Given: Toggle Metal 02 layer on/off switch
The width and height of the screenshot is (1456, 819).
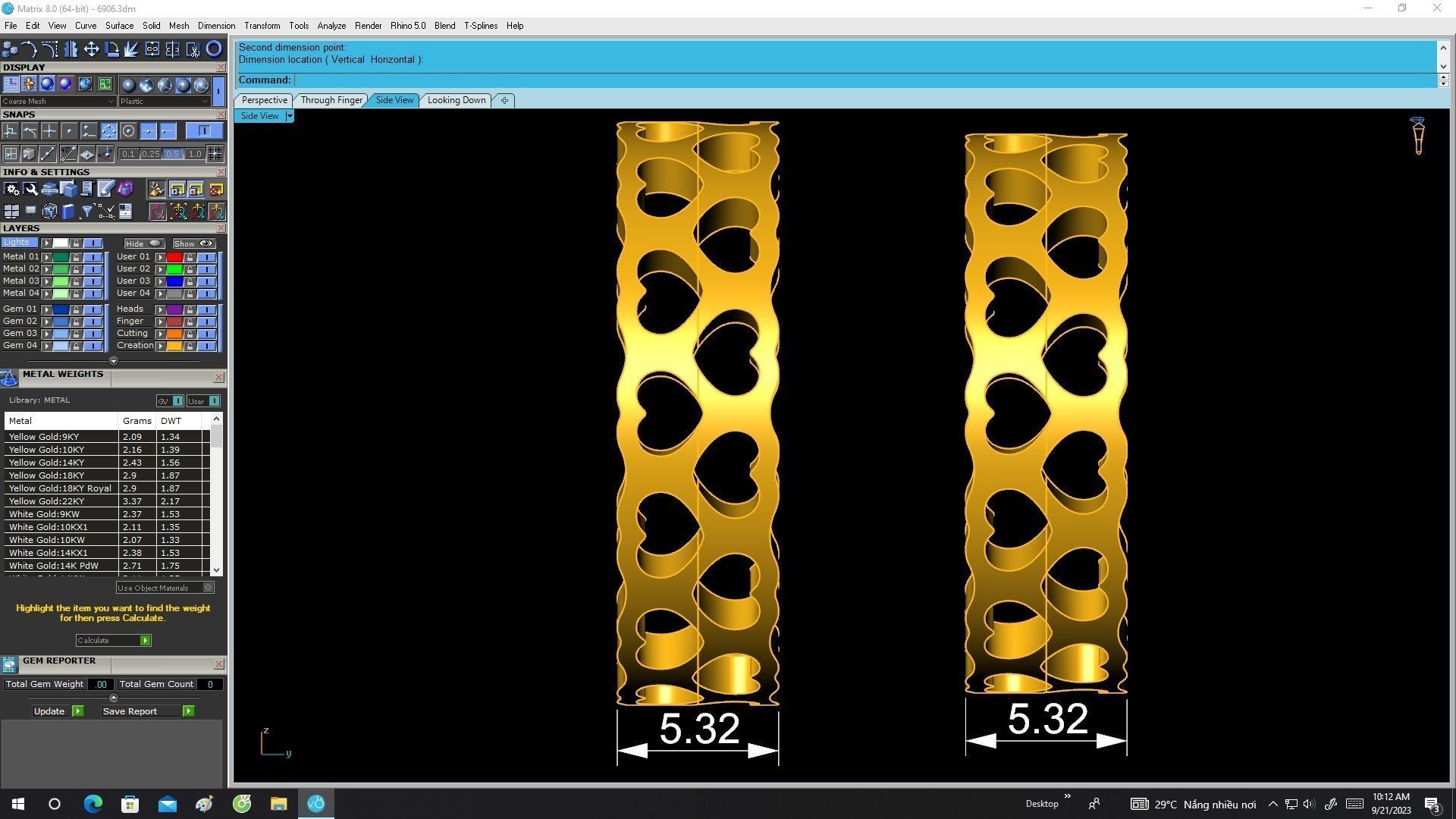Looking at the screenshot, I should click(x=93, y=269).
